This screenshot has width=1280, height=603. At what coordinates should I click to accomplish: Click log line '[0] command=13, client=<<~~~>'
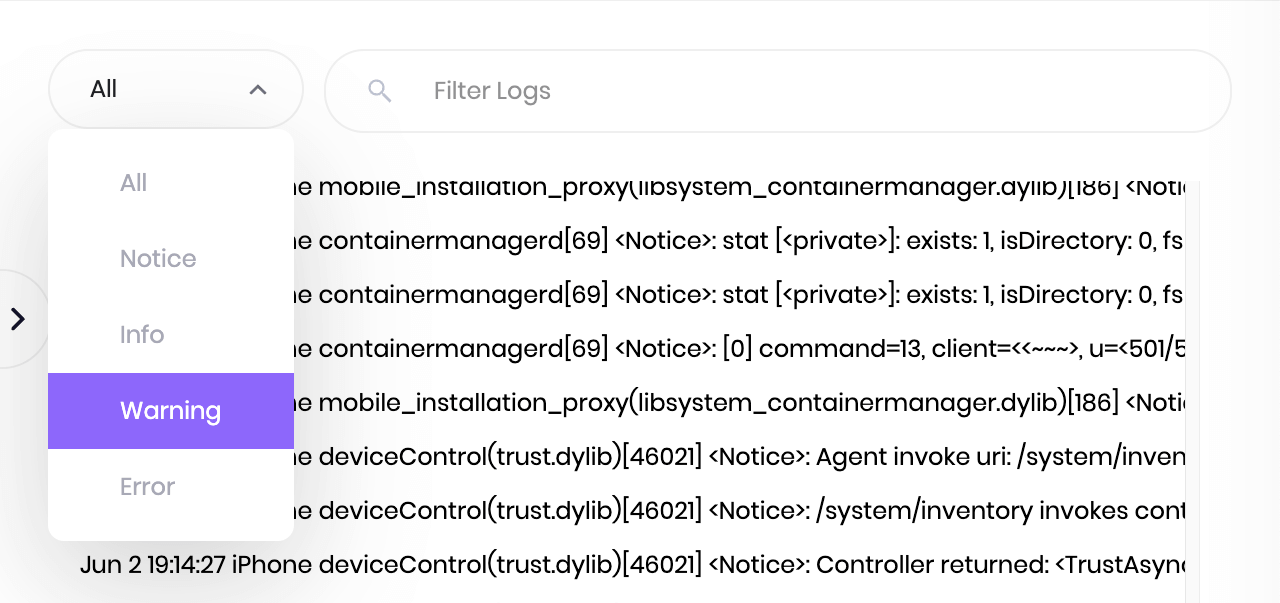point(740,349)
